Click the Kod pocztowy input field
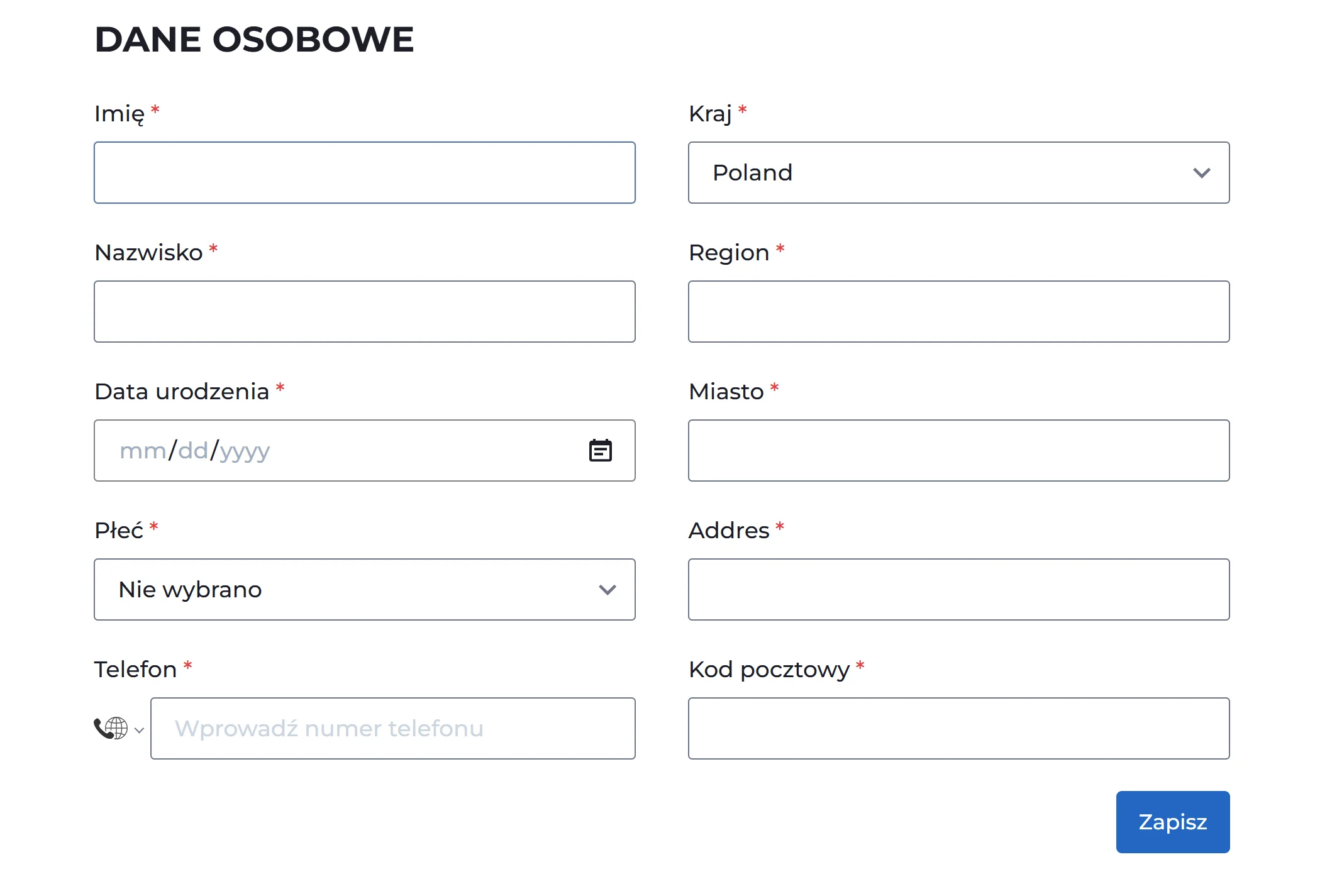 tap(958, 729)
